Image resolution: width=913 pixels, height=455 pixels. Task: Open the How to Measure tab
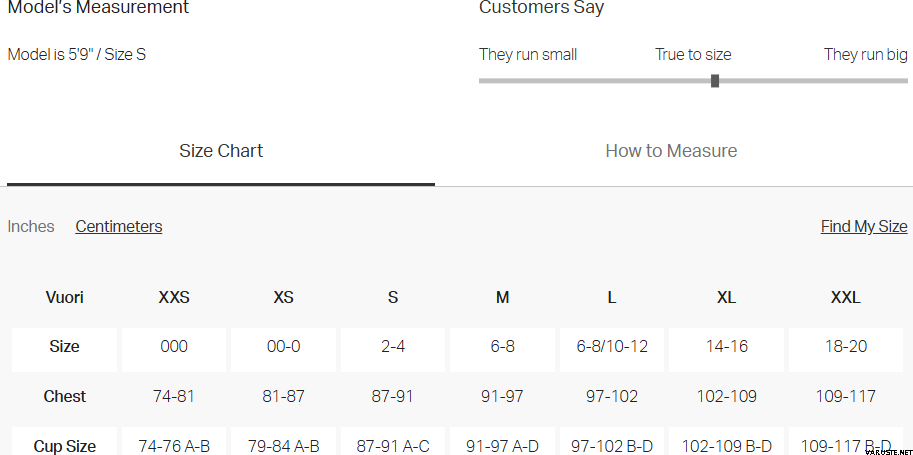coord(671,151)
